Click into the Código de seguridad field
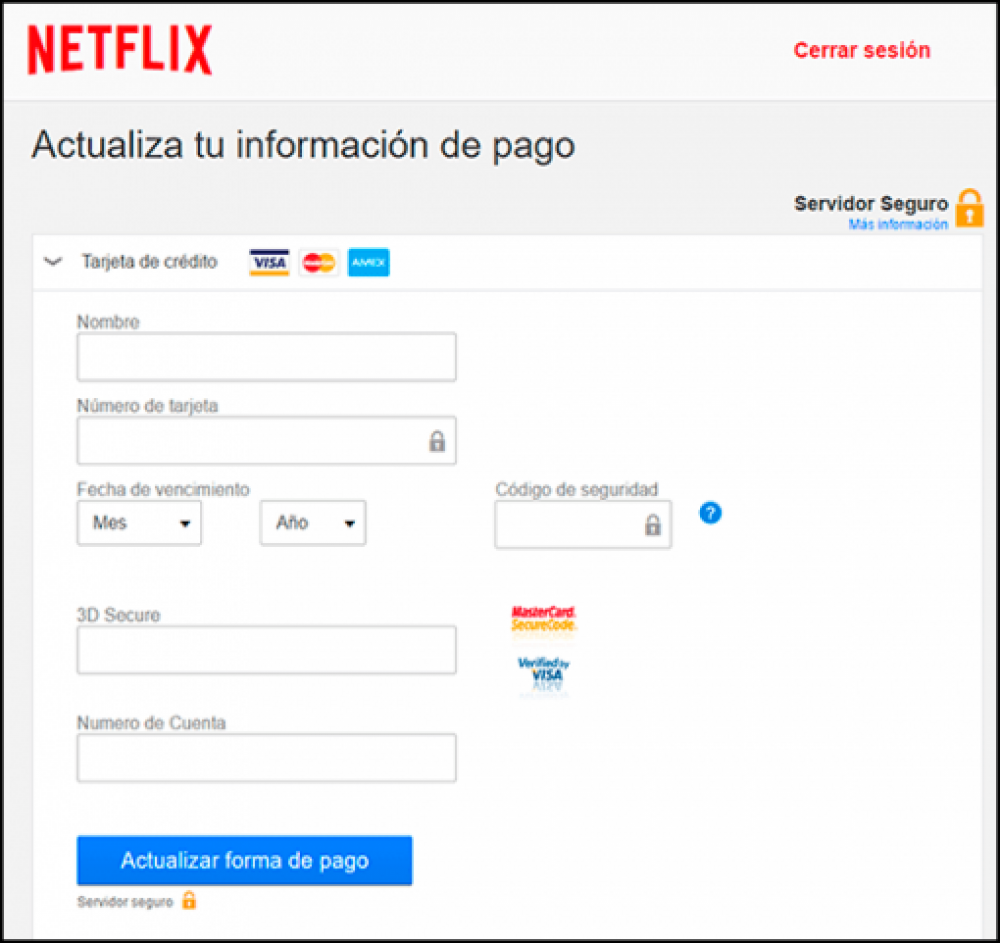 tap(570, 524)
